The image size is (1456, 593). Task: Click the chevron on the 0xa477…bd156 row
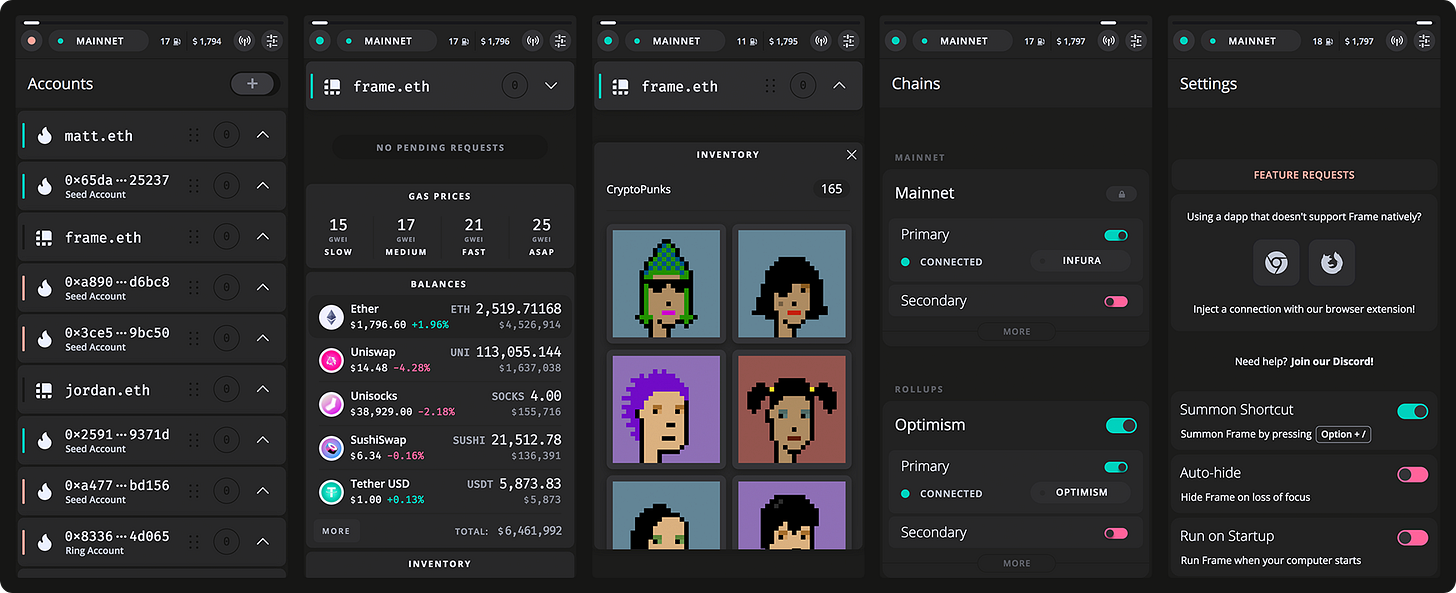[263, 490]
